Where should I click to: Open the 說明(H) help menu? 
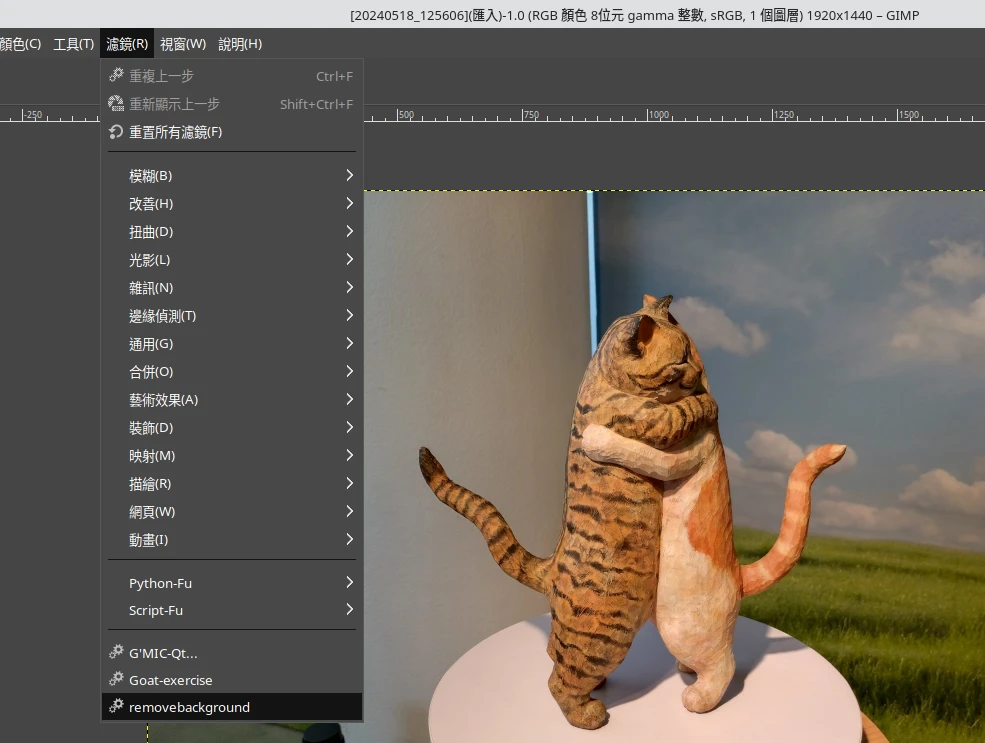pos(240,44)
